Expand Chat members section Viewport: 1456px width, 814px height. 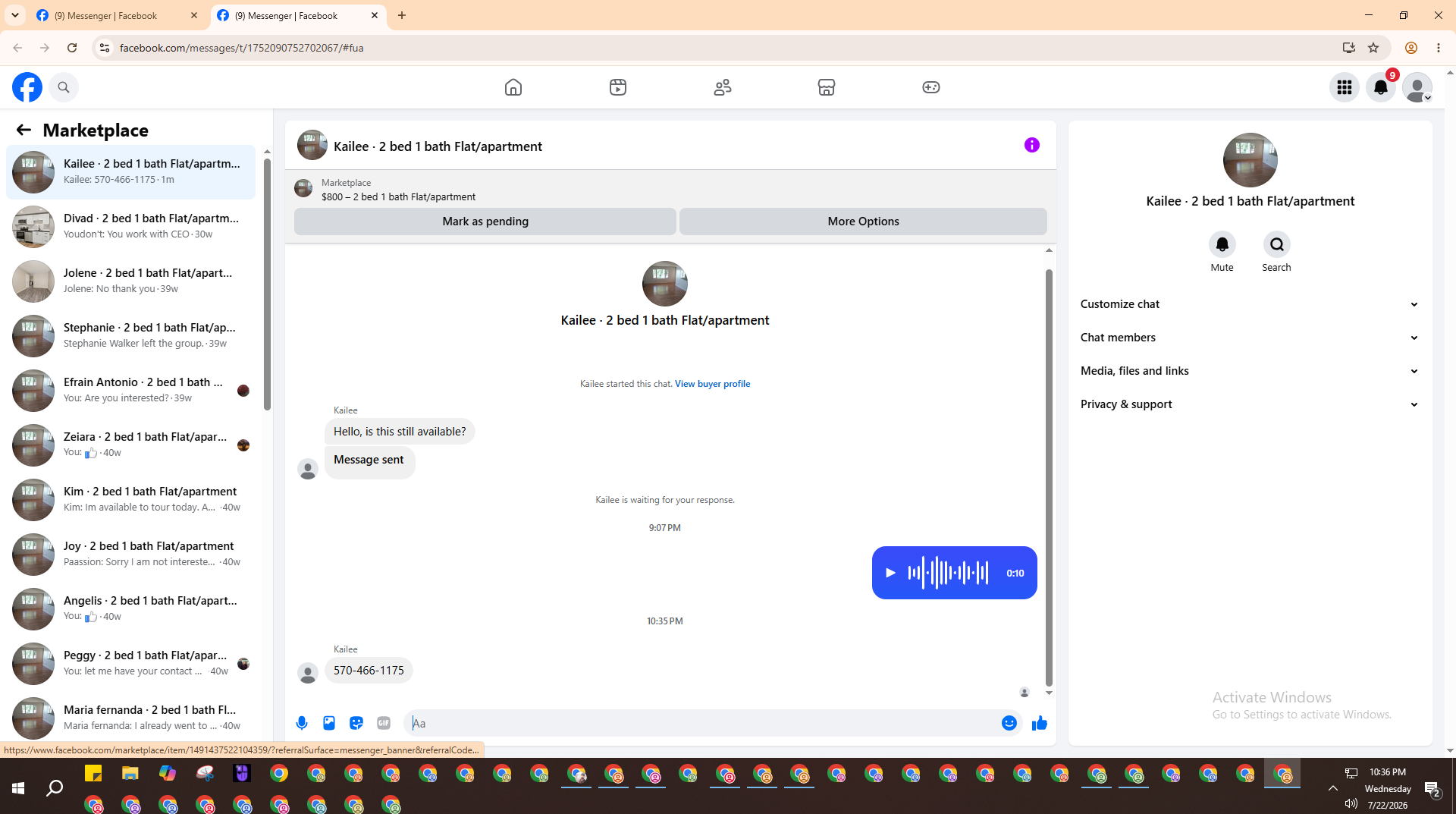(x=1250, y=338)
